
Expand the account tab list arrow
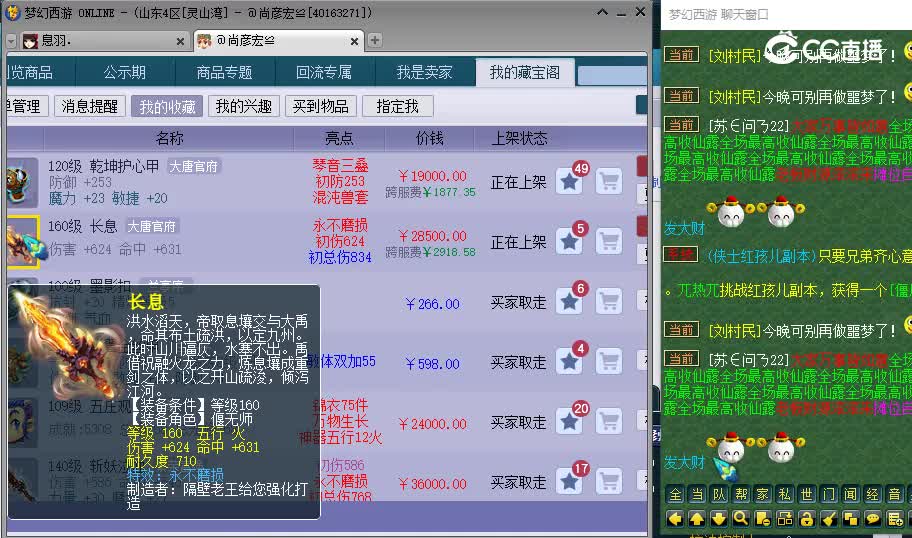point(11,41)
